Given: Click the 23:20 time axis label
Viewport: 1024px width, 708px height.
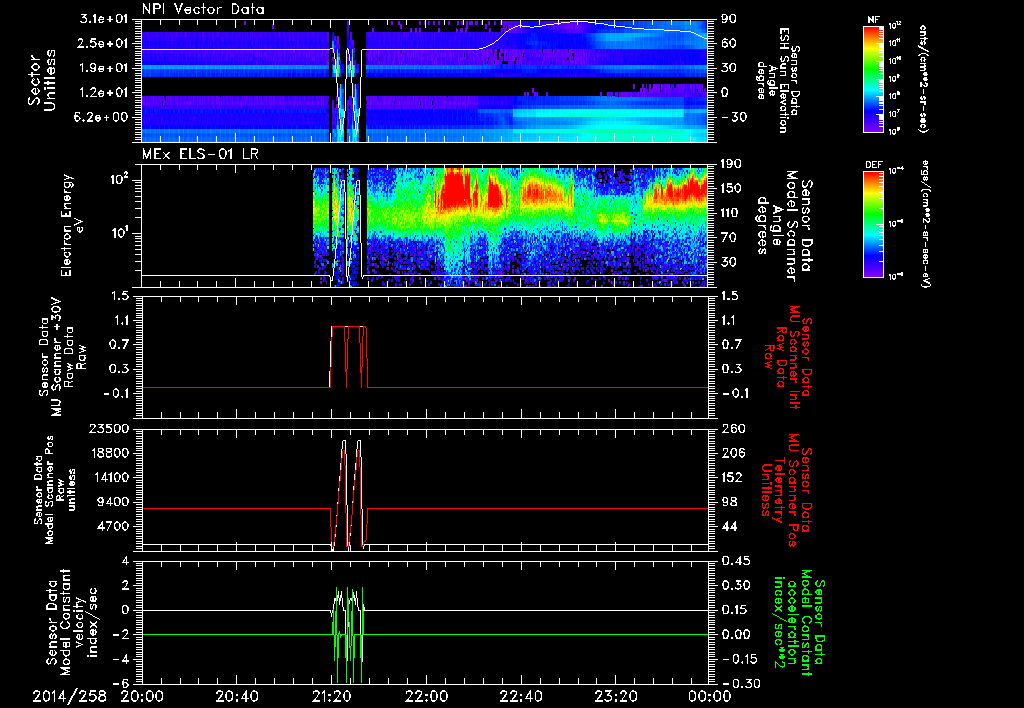Looking at the screenshot, I should 615,696.
